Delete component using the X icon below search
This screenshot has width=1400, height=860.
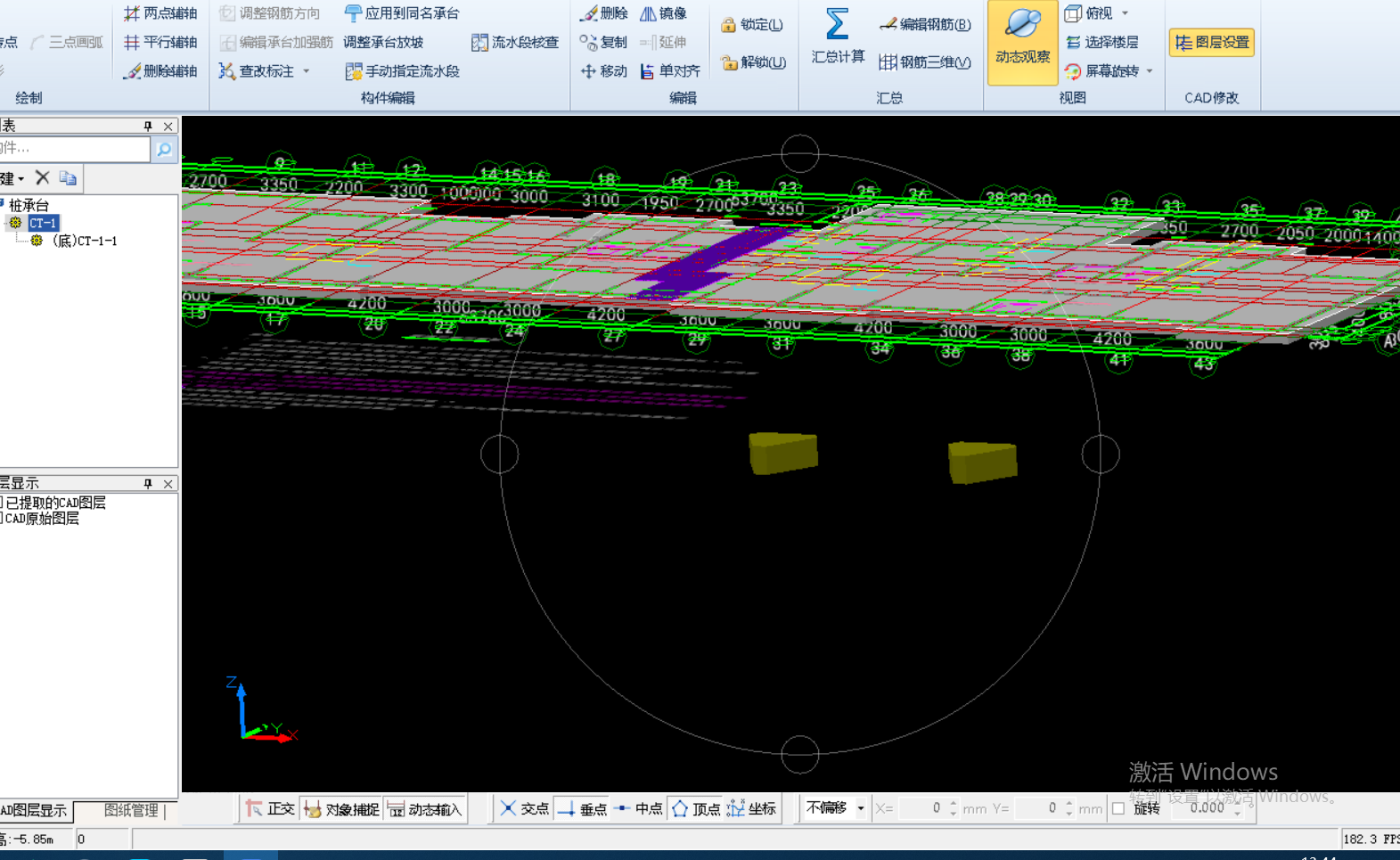point(42,178)
